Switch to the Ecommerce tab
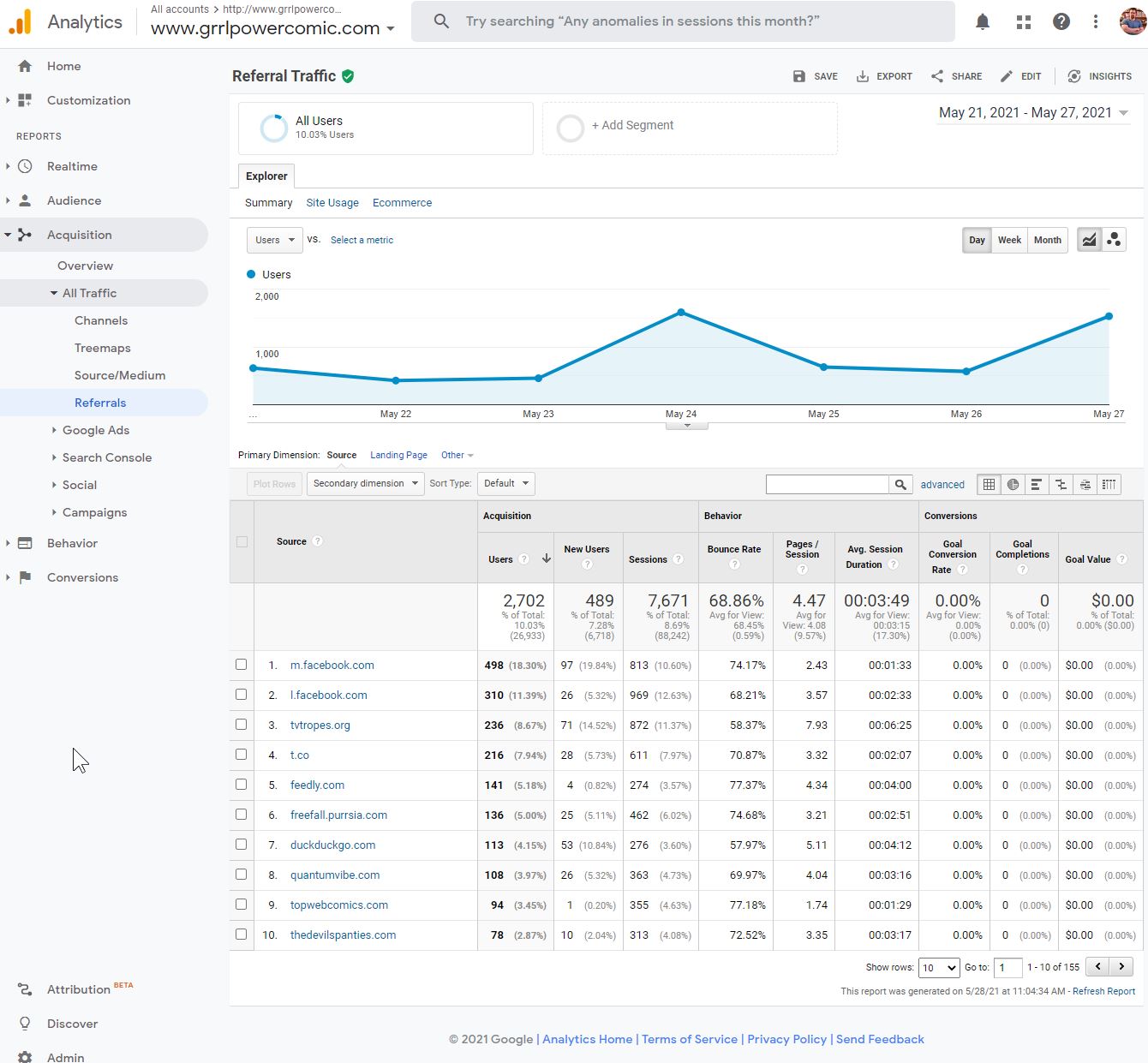This screenshot has width=1148, height=1063. click(x=402, y=203)
